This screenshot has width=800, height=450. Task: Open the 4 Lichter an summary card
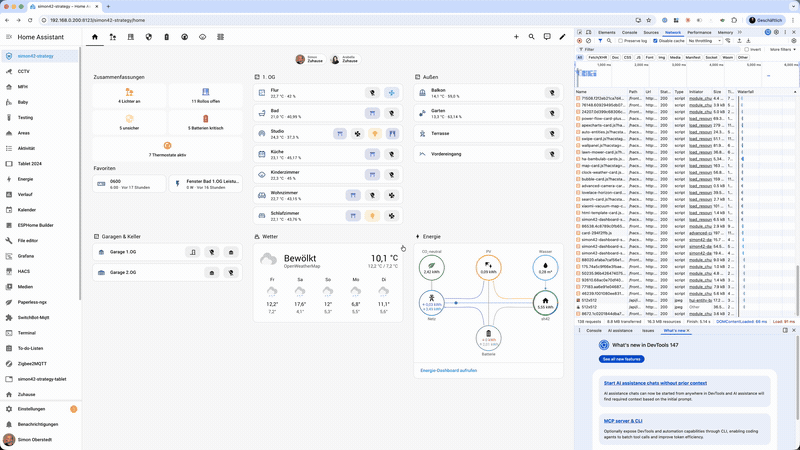130,95
